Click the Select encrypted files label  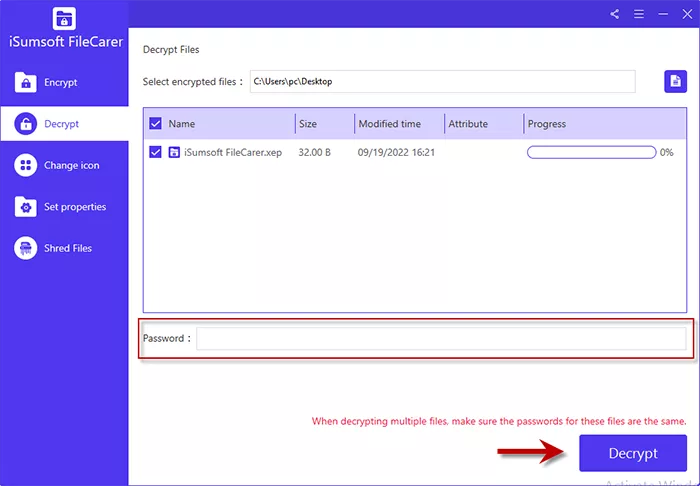click(192, 82)
